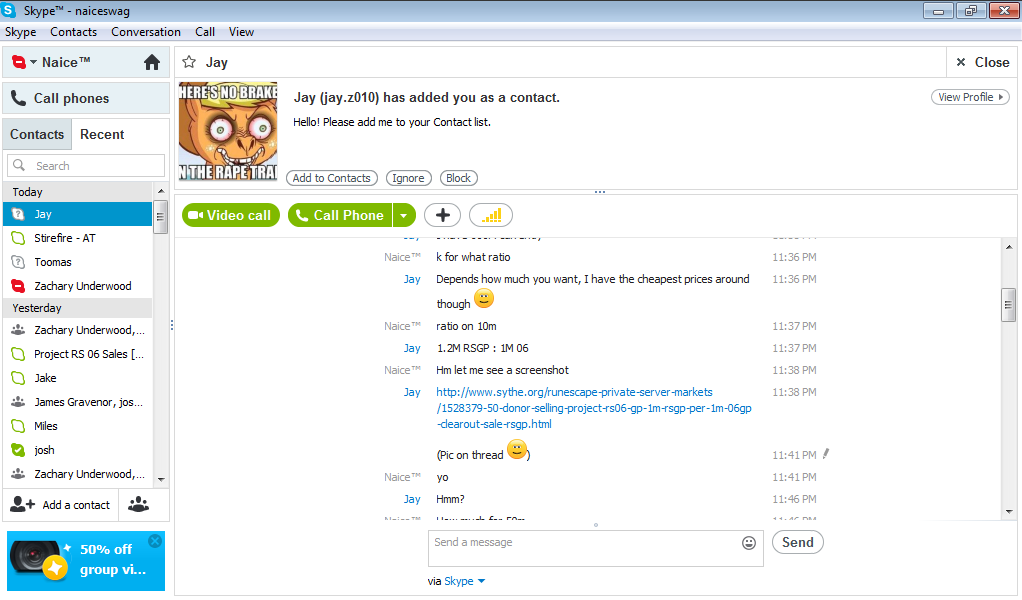Viewport: 1022px width, 600px height.
Task: Close the 50% off group video ad
Action: tap(155, 541)
